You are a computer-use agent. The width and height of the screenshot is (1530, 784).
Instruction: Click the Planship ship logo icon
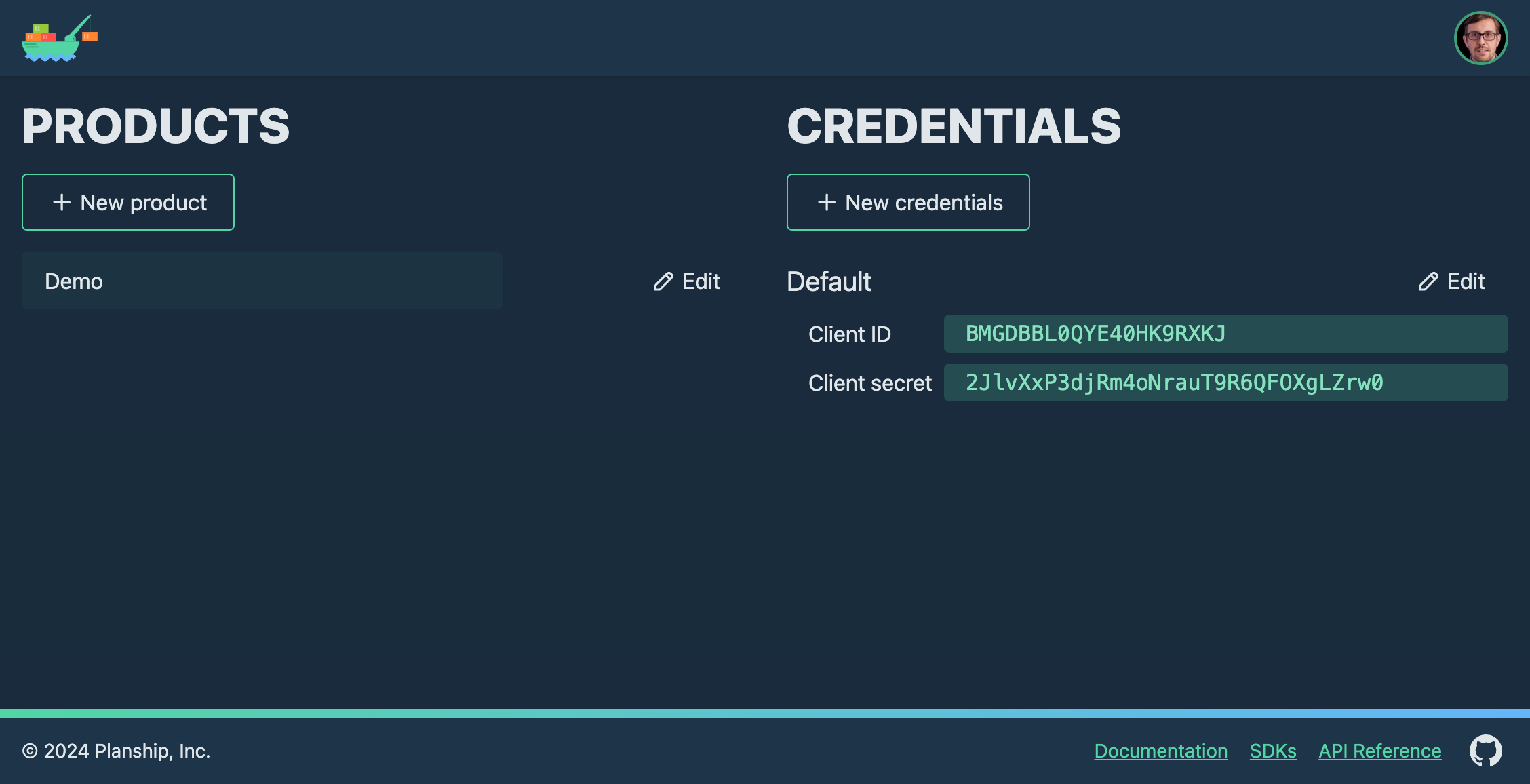pos(58,38)
